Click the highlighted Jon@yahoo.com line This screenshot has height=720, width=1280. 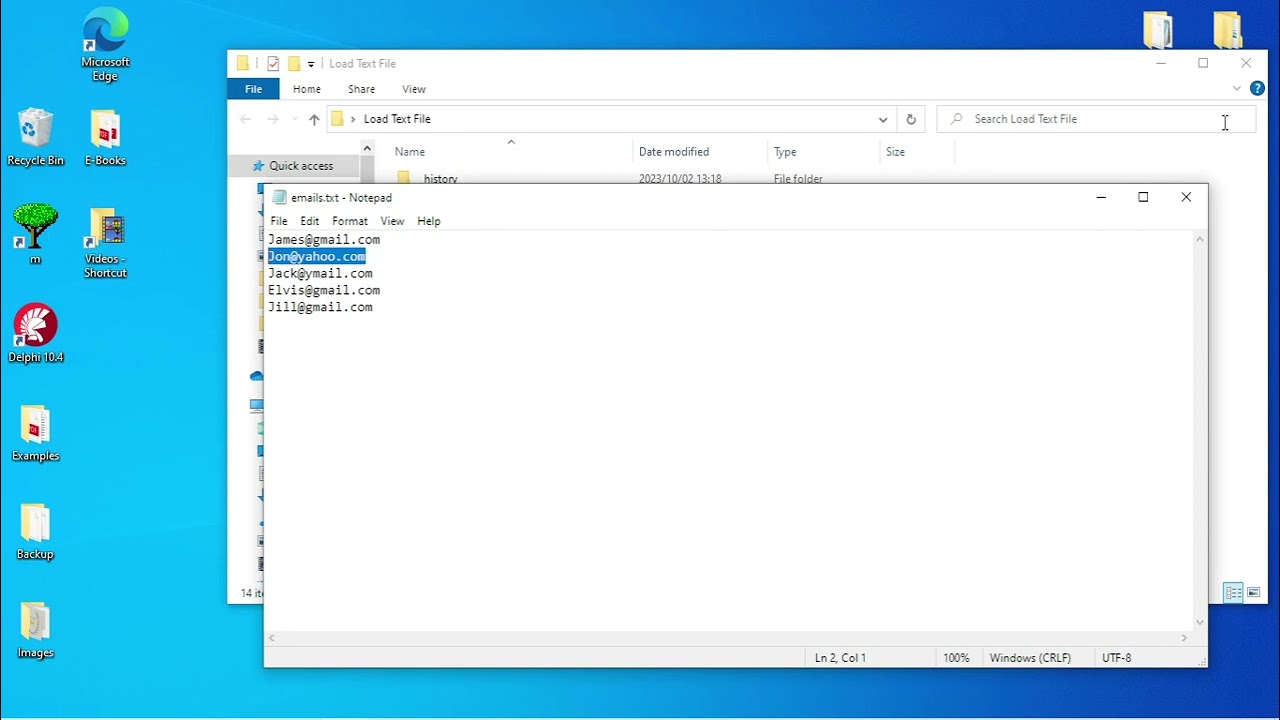click(x=317, y=257)
